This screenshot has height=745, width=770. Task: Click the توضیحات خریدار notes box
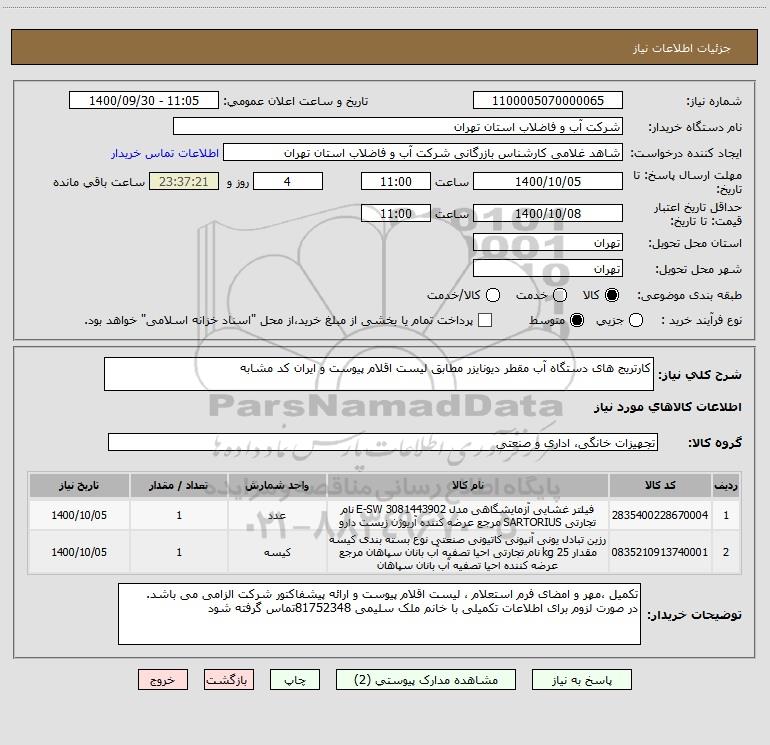click(x=379, y=614)
